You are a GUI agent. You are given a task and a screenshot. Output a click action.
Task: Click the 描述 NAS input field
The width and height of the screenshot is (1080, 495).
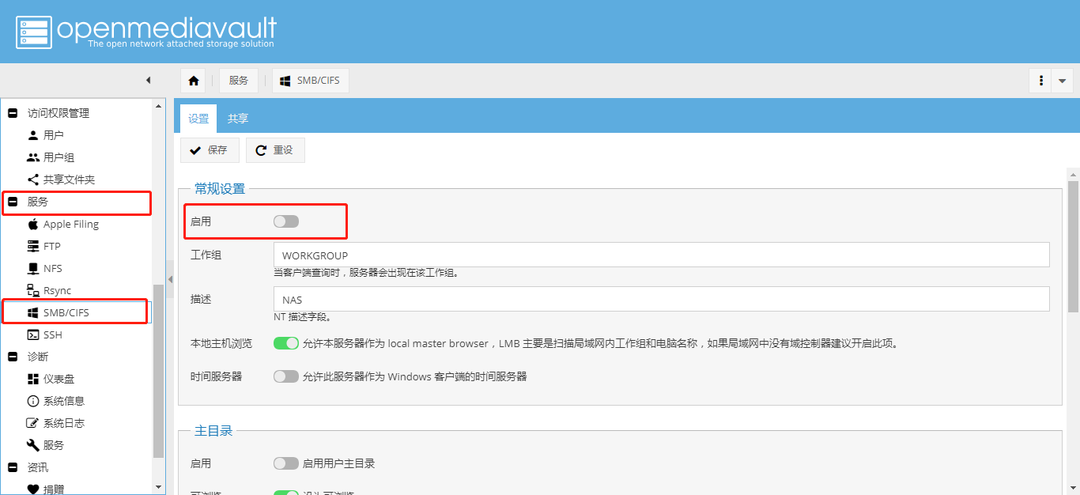click(x=661, y=299)
